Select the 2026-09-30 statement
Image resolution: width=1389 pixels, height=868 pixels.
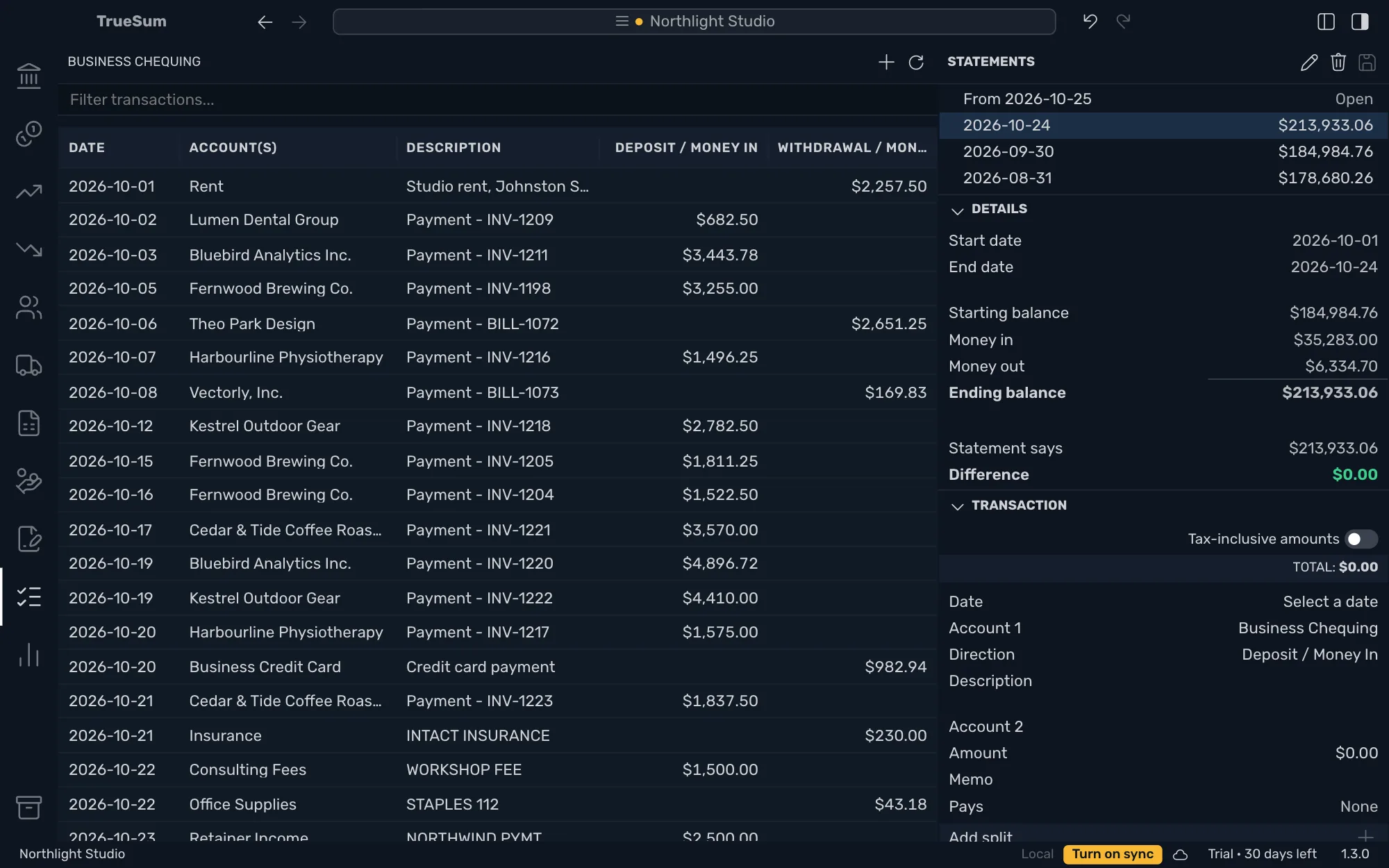click(1163, 151)
